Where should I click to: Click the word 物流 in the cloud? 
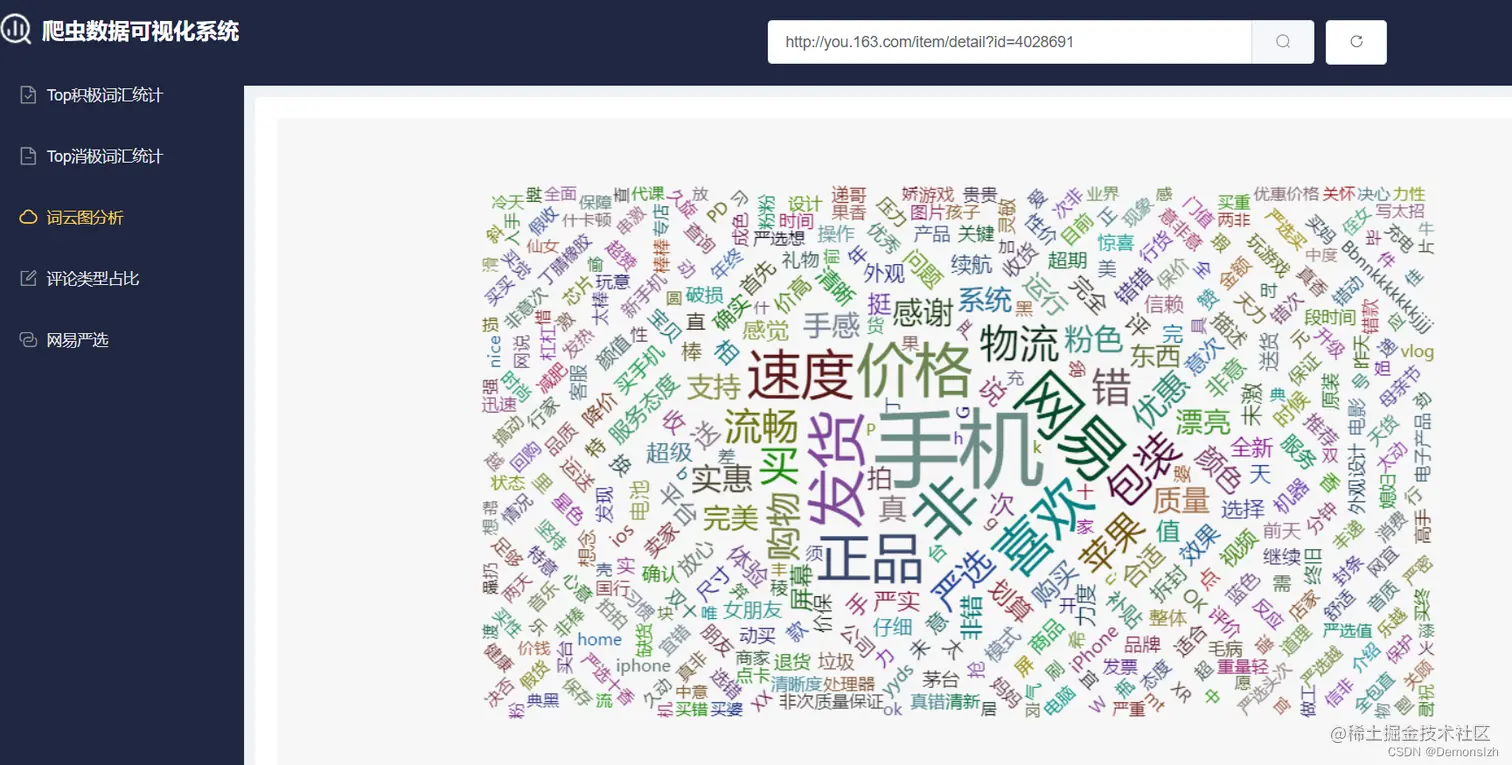(1018, 344)
